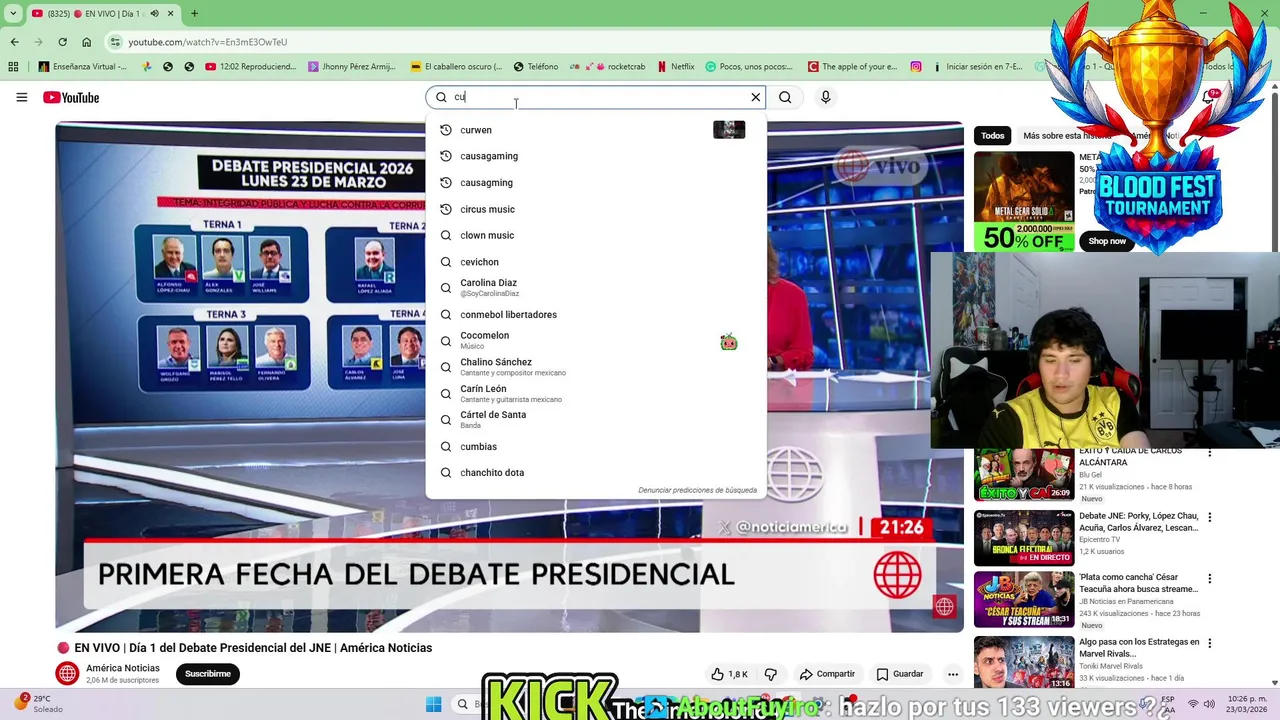Viewport: 1280px width, 720px height.
Task: Subscribe with the Suscribirme button
Action: coord(208,674)
